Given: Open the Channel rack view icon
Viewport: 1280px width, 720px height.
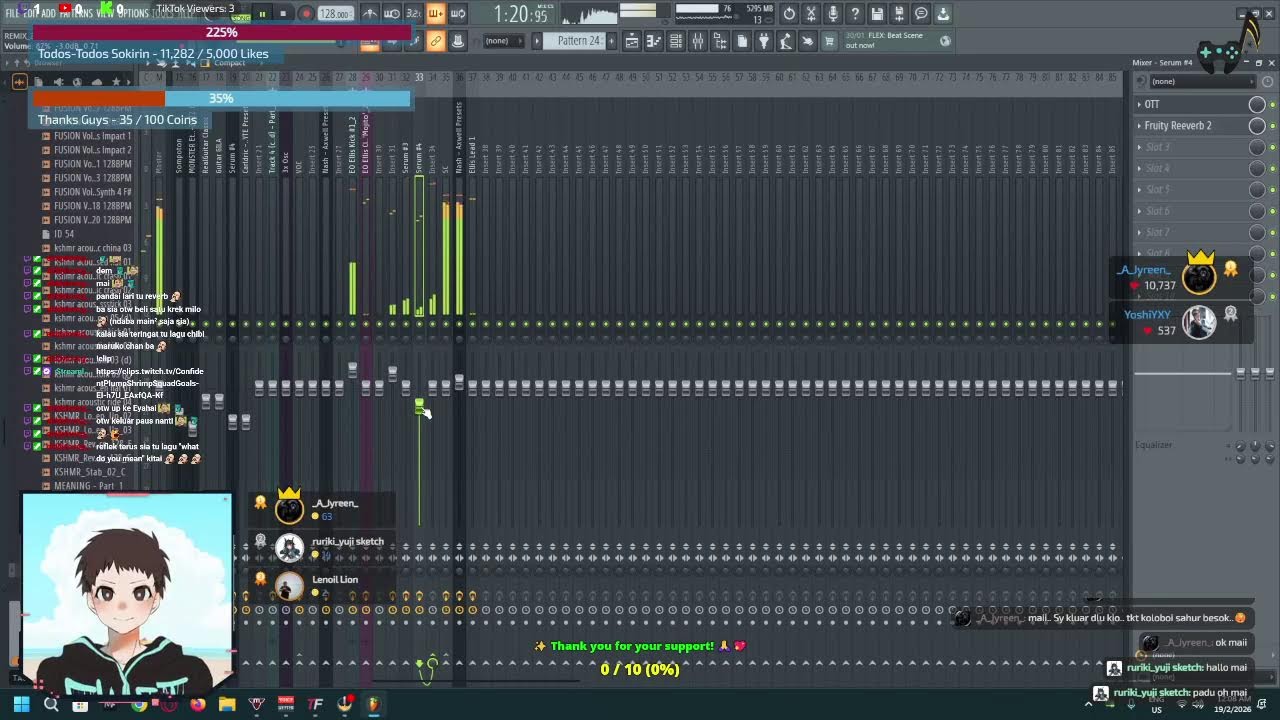Looking at the screenshot, I should pyautogui.click(x=676, y=41).
